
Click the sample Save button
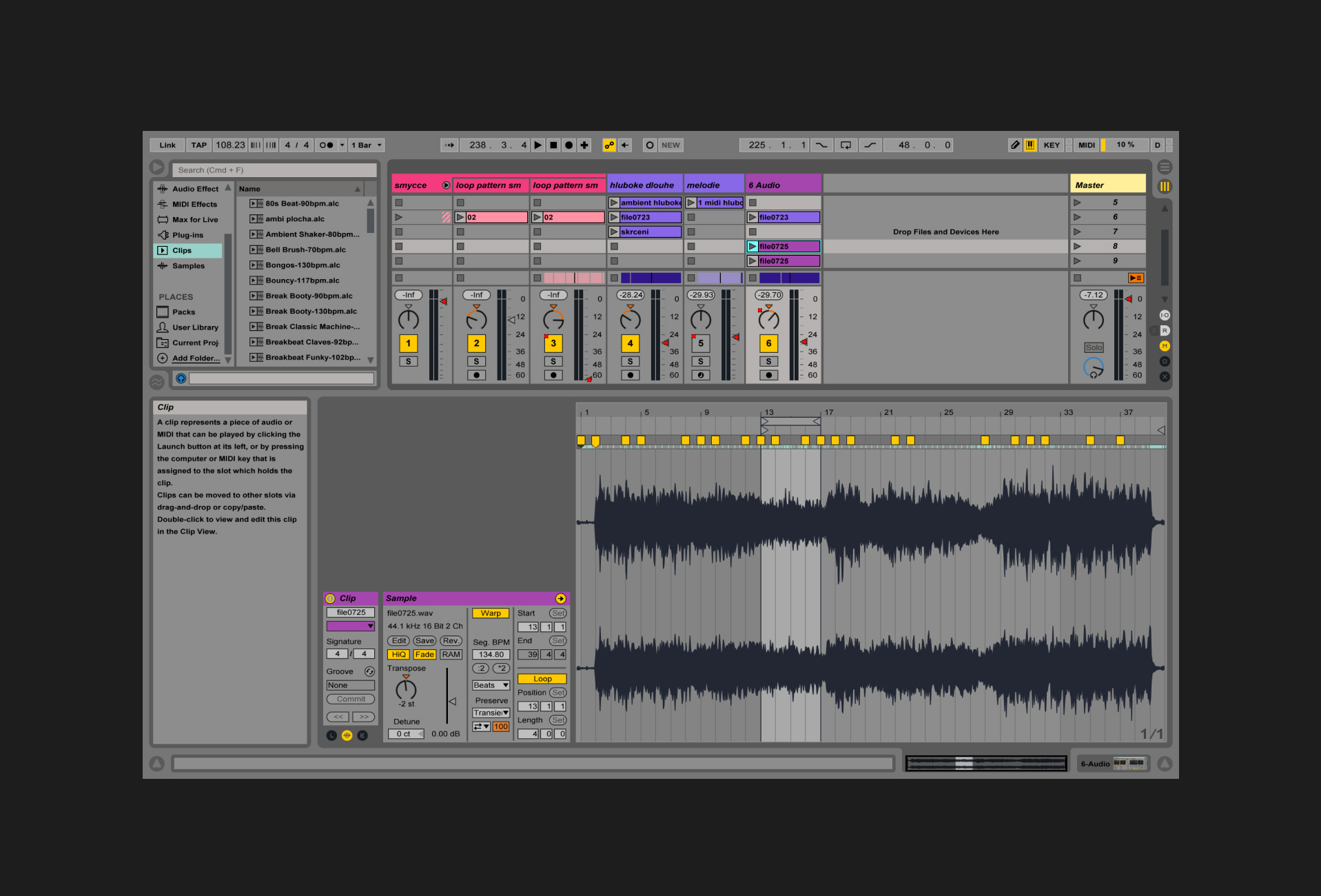pos(424,641)
